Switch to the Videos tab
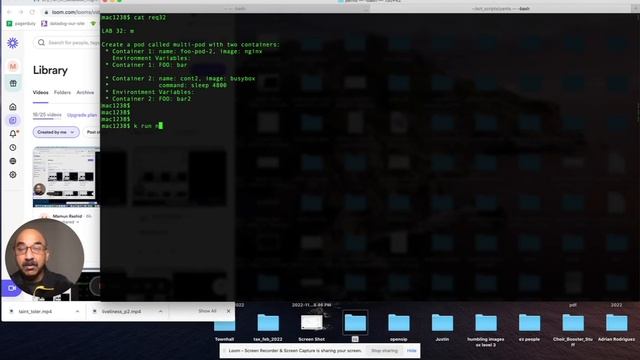Viewport: 640px width, 360px height. click(40, 93)
